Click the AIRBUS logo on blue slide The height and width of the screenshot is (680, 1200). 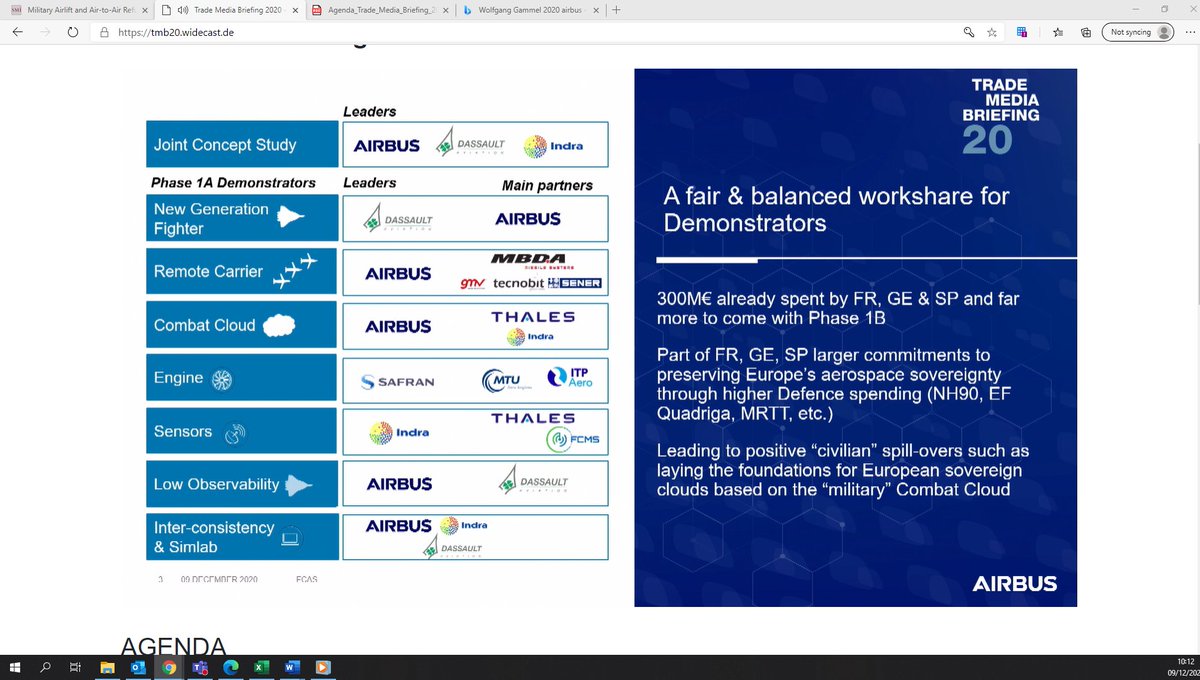coord(1014,584)
